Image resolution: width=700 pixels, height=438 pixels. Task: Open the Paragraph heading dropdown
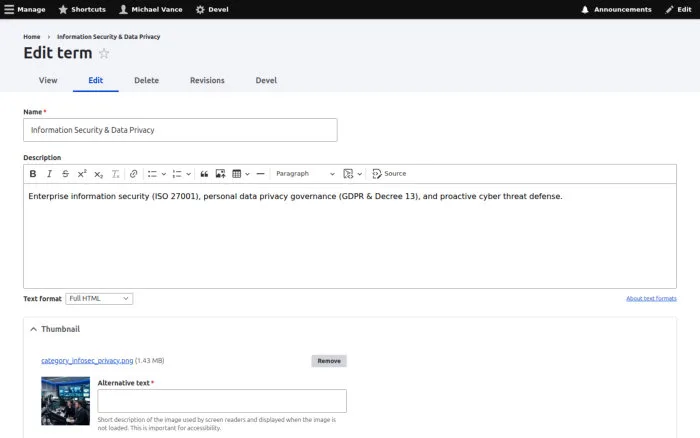pyautogui.click(x=305, y=174)
